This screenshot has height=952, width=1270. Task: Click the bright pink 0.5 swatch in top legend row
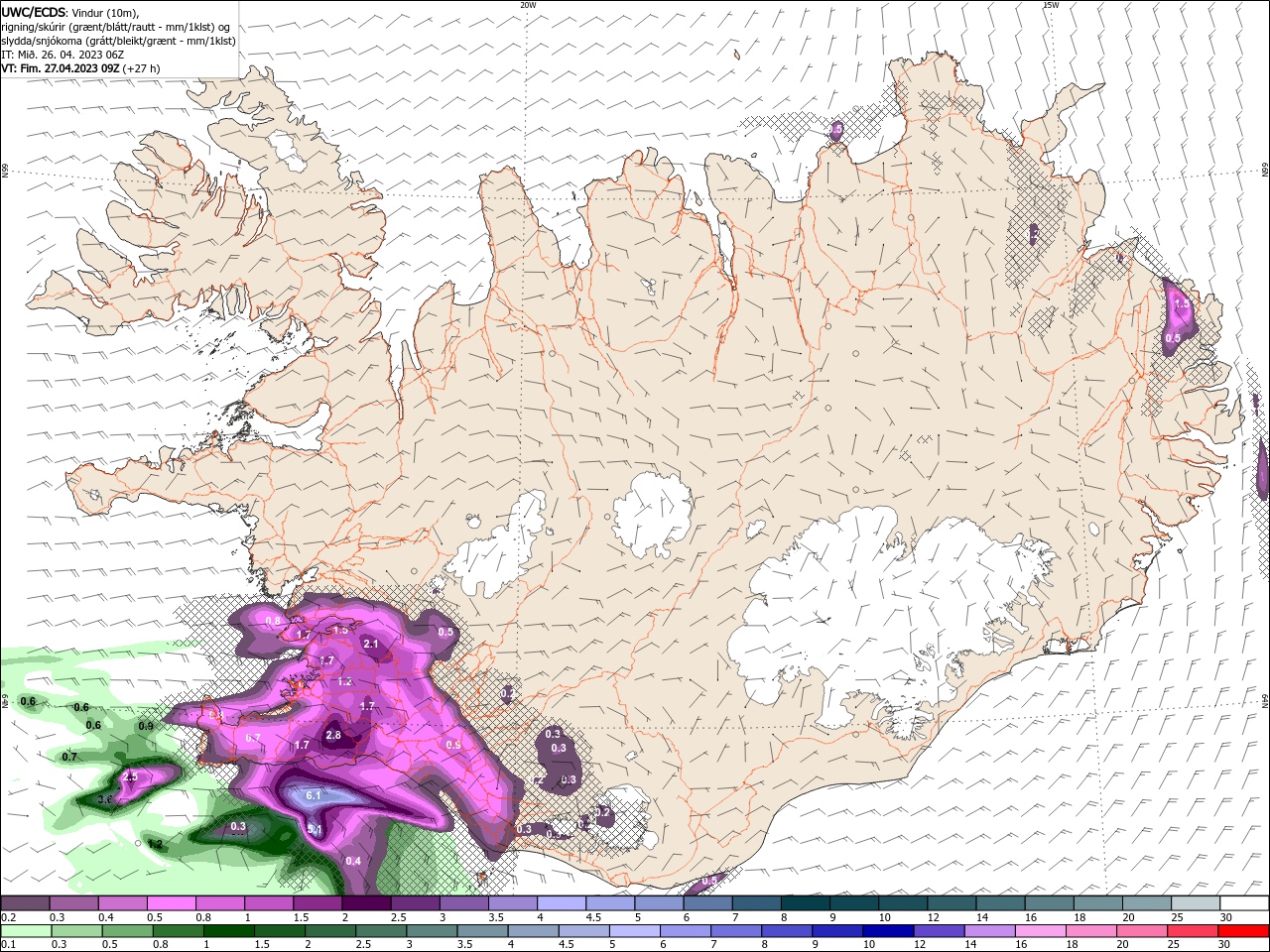pyautogui.click(x=171, y=903)
